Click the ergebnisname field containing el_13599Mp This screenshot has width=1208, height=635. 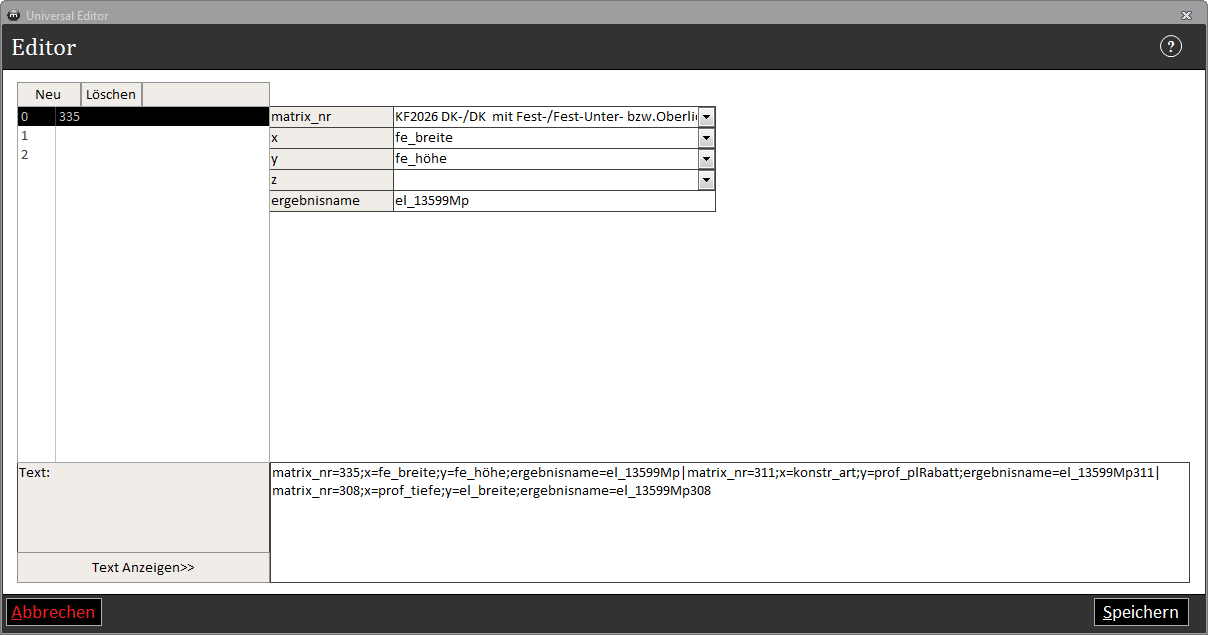(x=553, y=201)
